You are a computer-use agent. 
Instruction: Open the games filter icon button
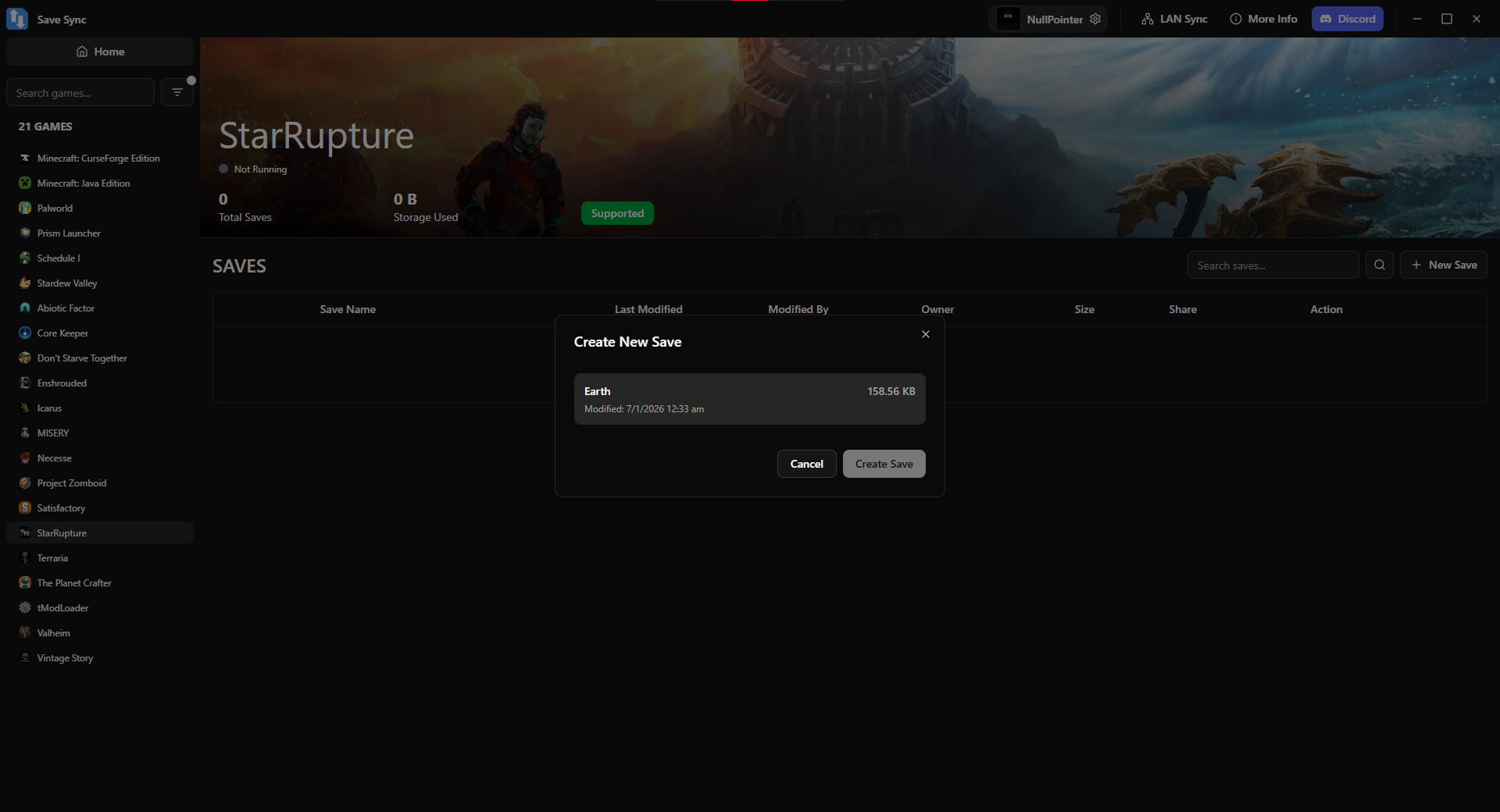click(x=177, y=92)
